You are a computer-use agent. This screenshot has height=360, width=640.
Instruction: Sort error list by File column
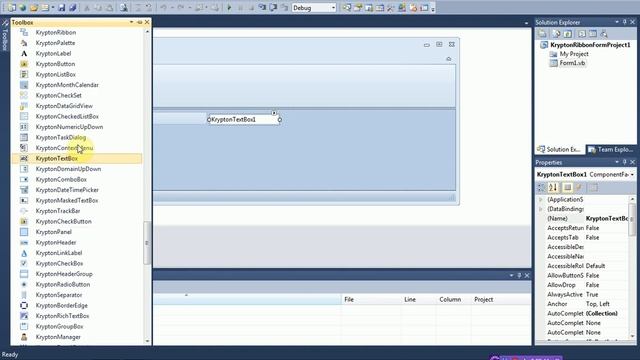[371, 300]
